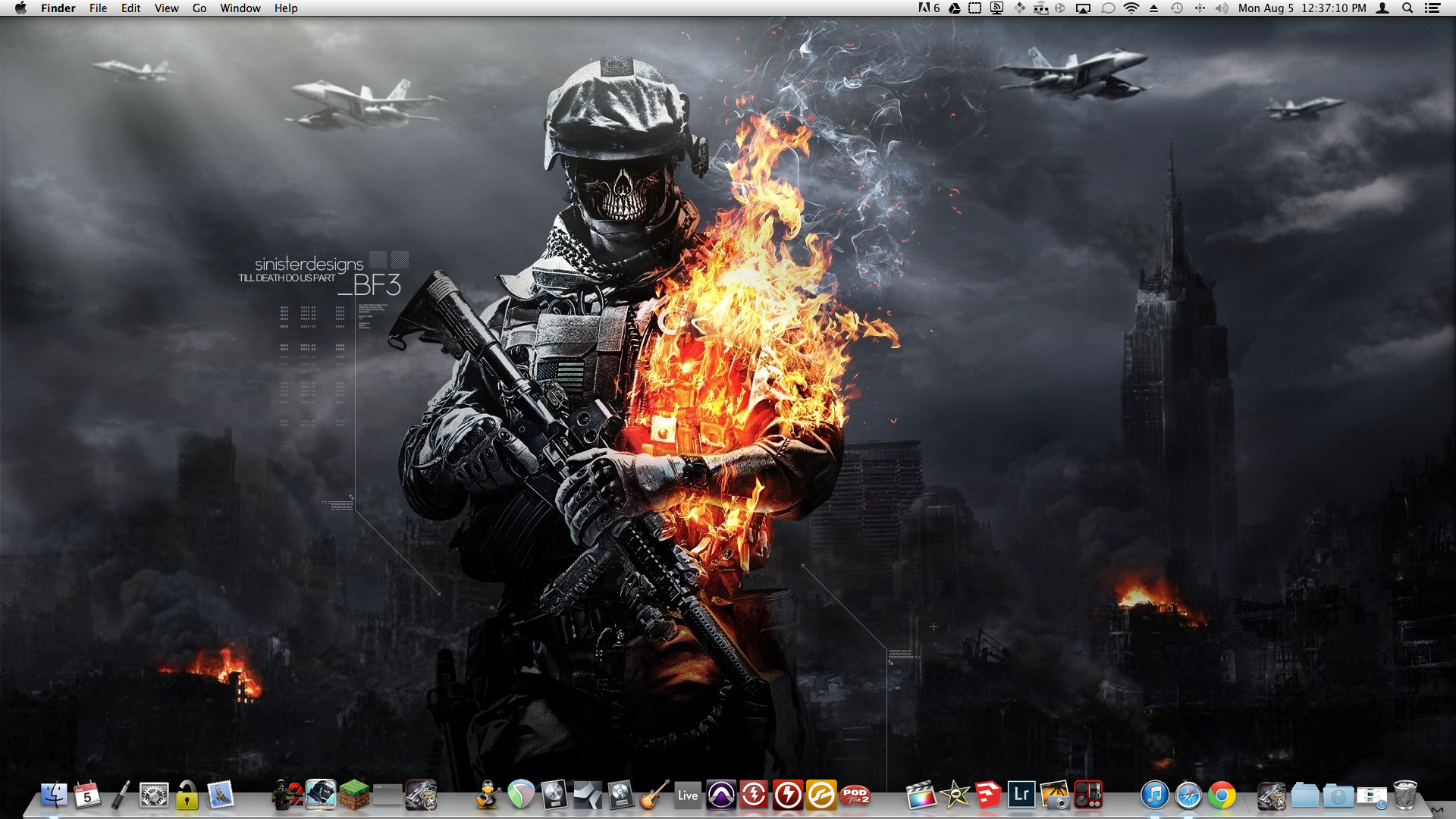1456x819 pixels.
Task: Launch GarageBand guitar icon
Action: pos(654,795)
